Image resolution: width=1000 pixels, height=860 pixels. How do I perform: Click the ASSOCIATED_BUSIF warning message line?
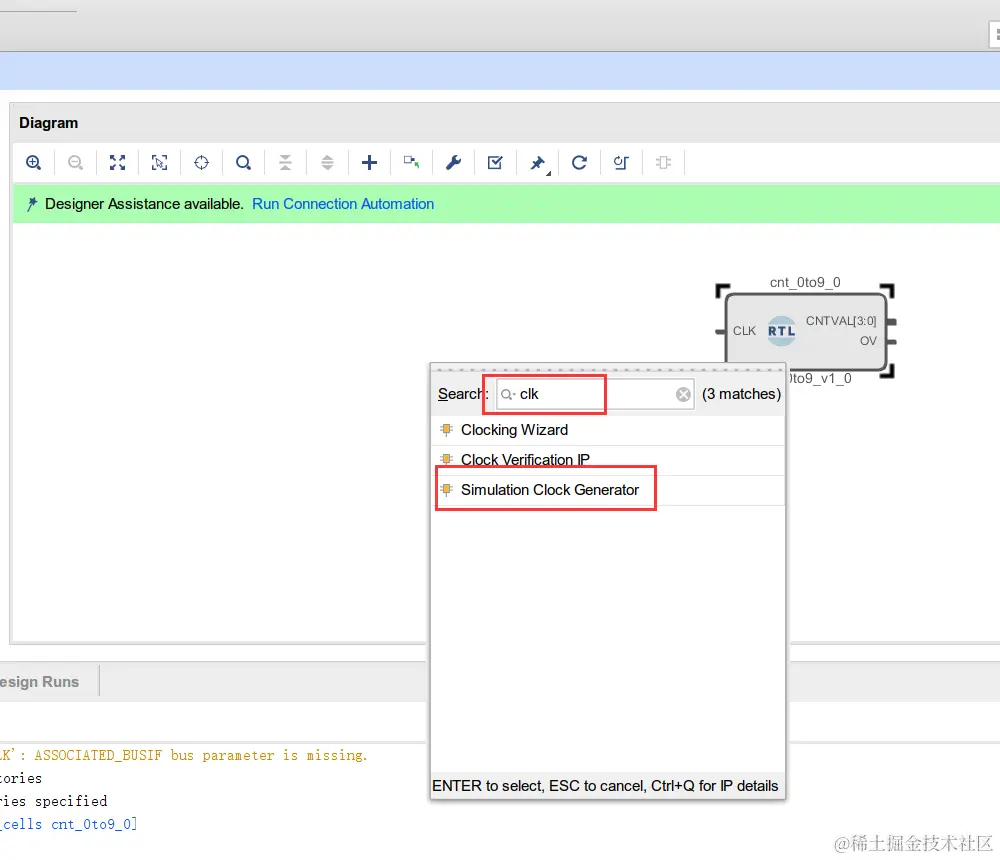(x=184, y=755)
